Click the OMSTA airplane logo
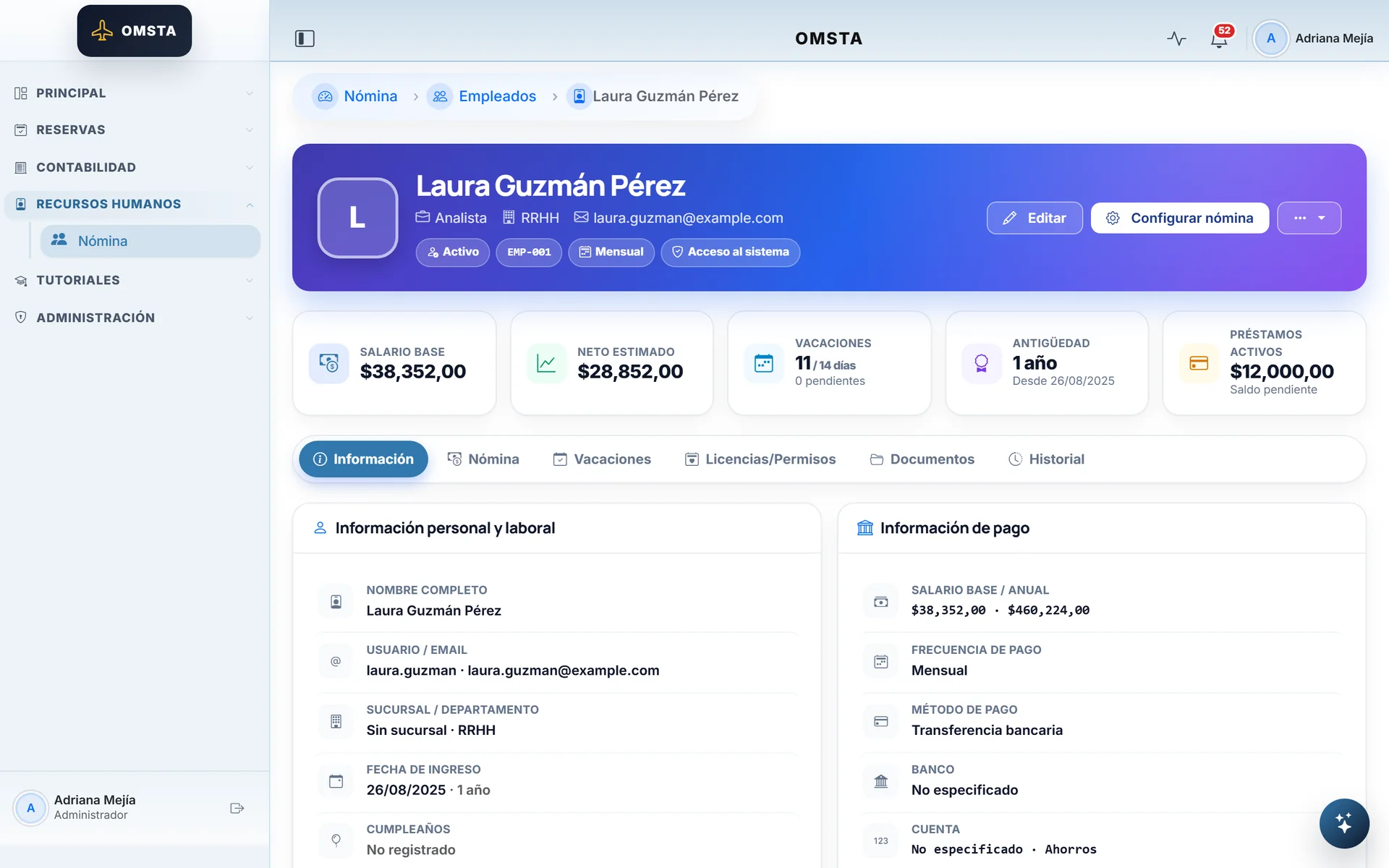 (135, 31)
